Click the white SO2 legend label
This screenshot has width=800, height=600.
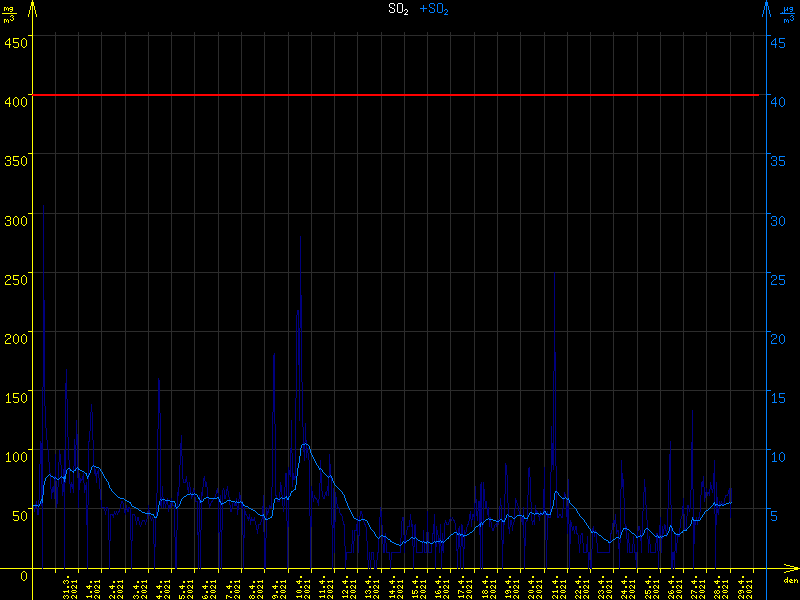pyautogui.click(x=398, y=9)
